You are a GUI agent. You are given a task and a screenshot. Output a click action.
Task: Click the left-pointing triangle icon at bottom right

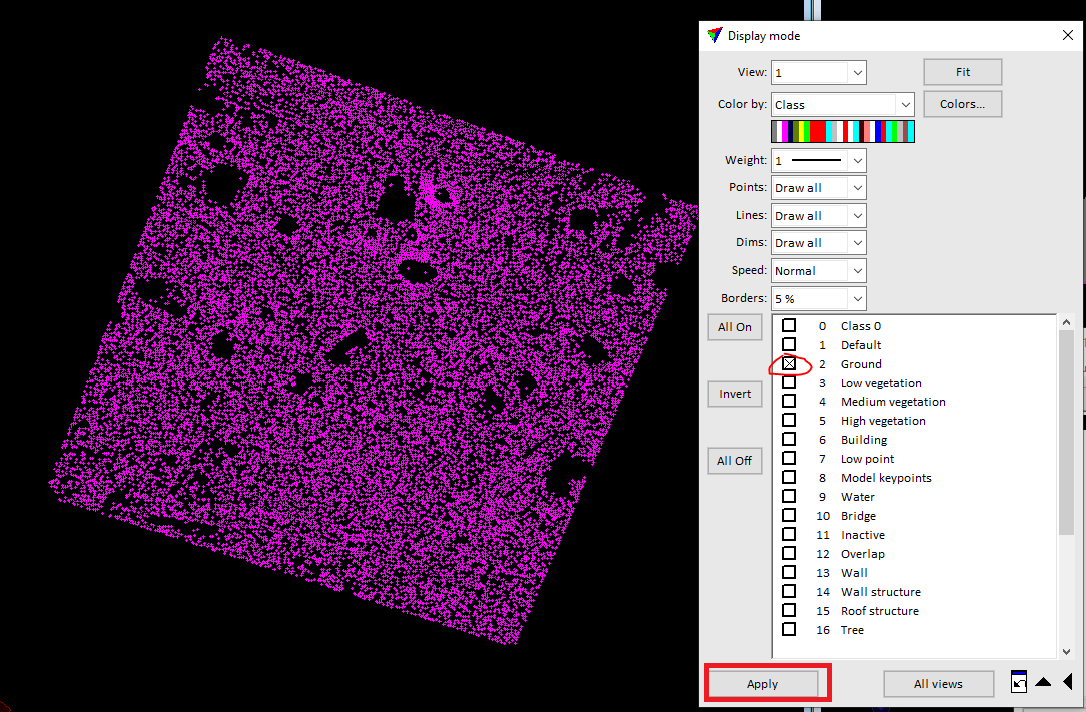(x=1066, y=682)
